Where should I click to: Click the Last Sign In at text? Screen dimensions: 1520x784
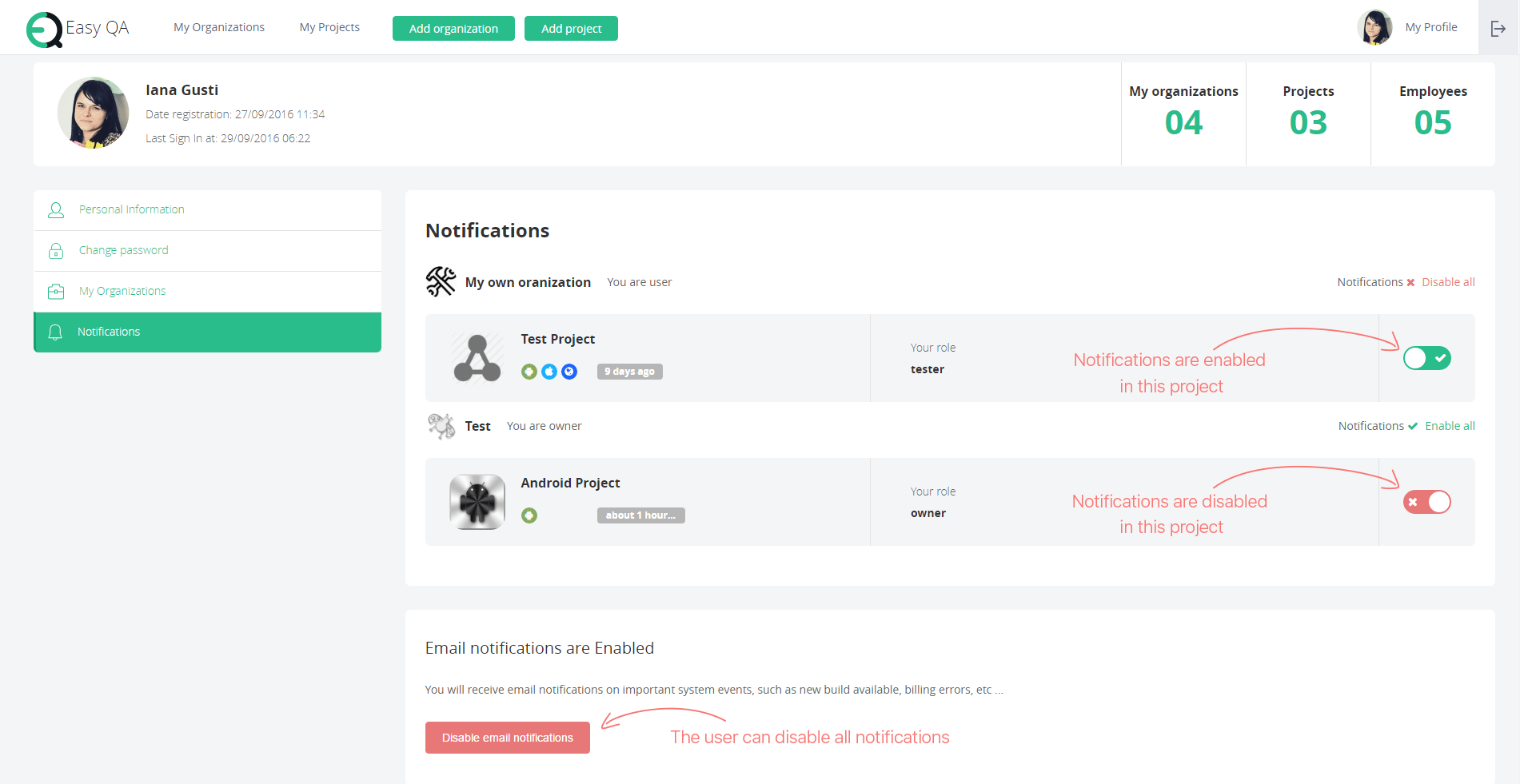(x=228, y=138)
